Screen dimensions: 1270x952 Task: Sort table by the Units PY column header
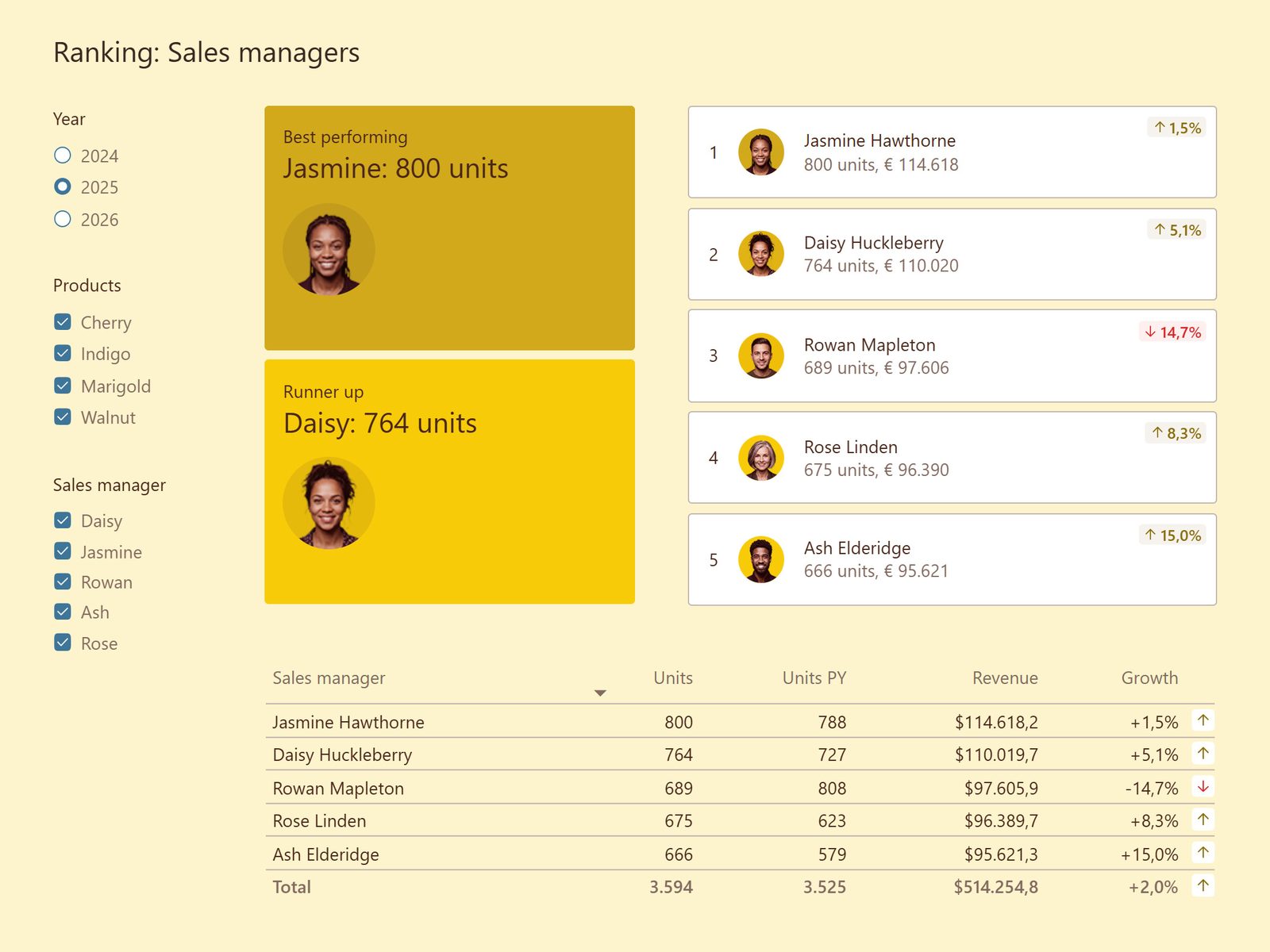point(814,678)
